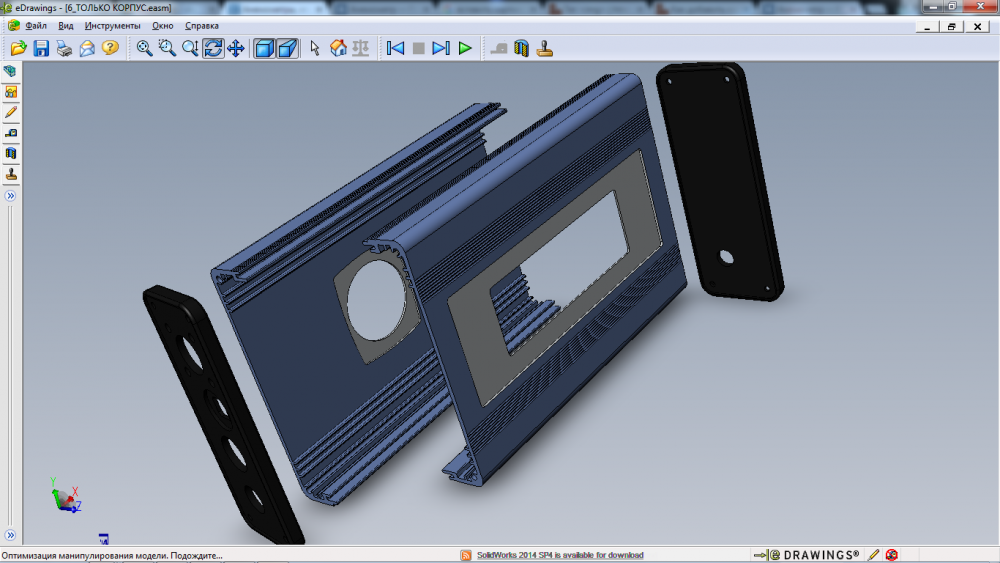The width and height of the screenshot is (1000, 563).
Task: Expand the left sidebar lower chevron
Action: coord(10,535)
